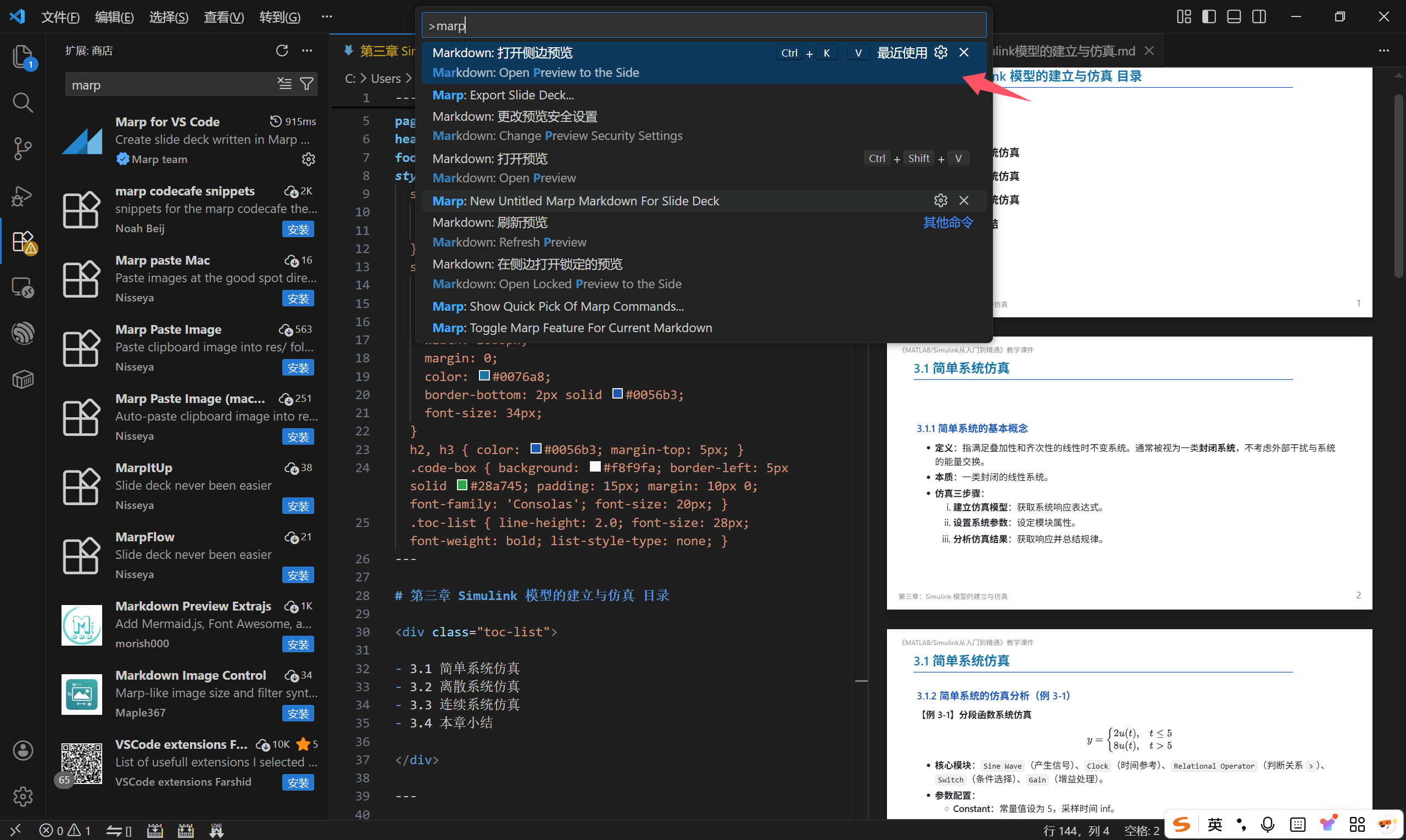Install the MarpItUp extension
The width and height of the screenshot is (1406, 840).
pyautogui.click(x=298, y=506)
